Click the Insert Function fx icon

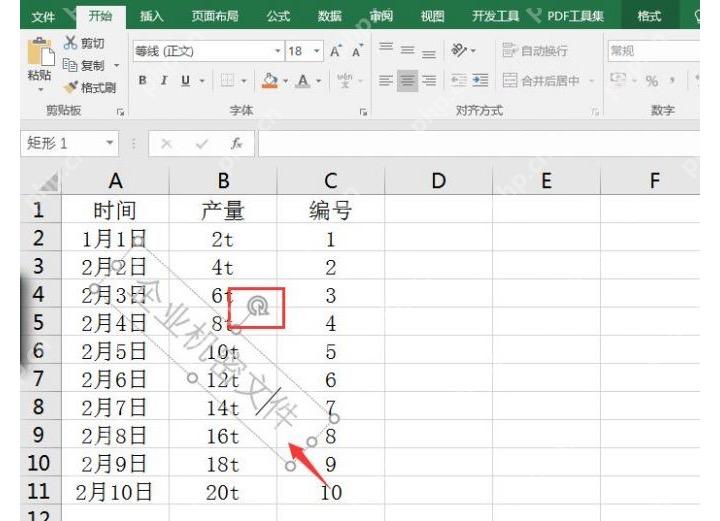tap(236, 144)
